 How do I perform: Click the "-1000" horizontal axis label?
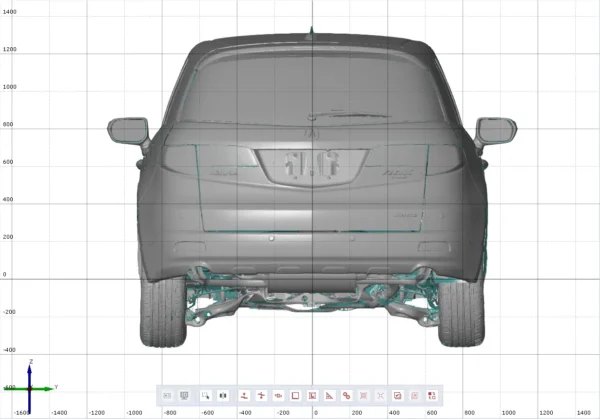click(134, 412)
